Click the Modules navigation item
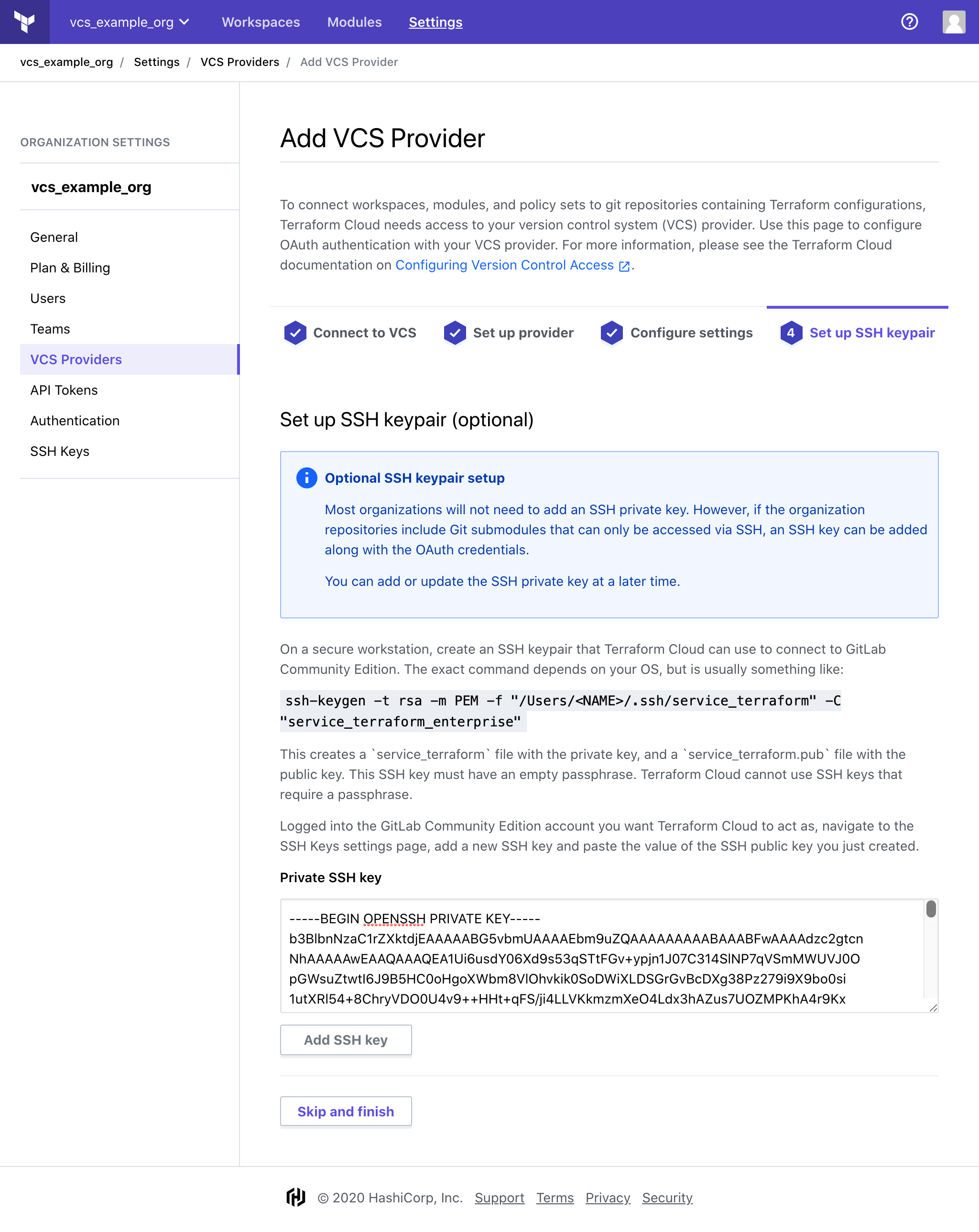This screenshot has height=1232, width=979. (354, 22)
